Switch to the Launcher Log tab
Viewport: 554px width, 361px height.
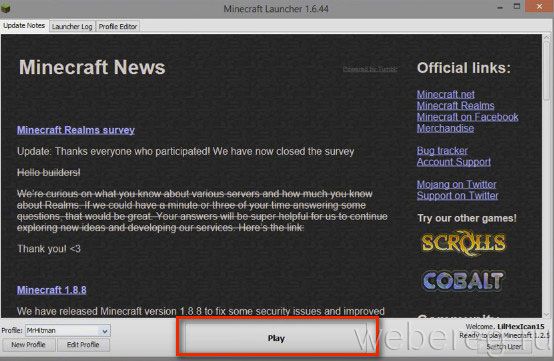click(72, 26)
